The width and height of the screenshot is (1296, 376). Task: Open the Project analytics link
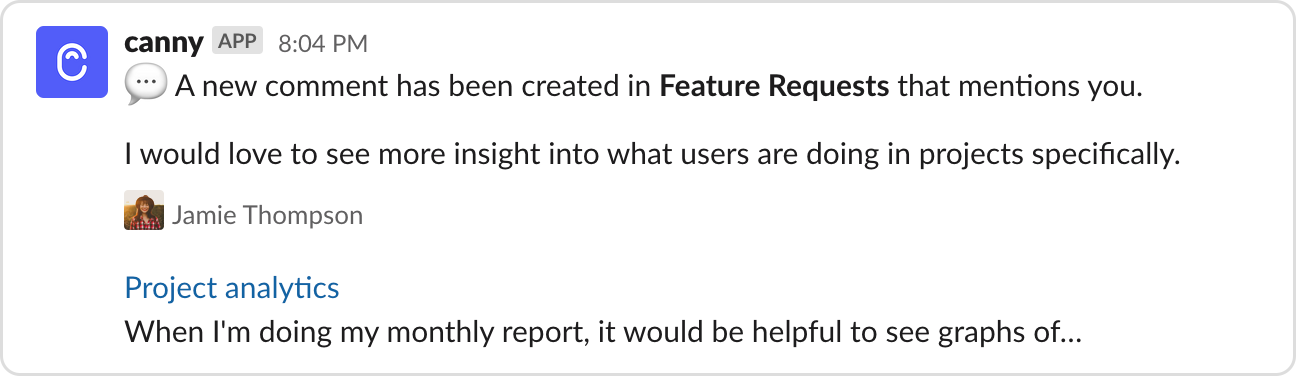[232, 288]
